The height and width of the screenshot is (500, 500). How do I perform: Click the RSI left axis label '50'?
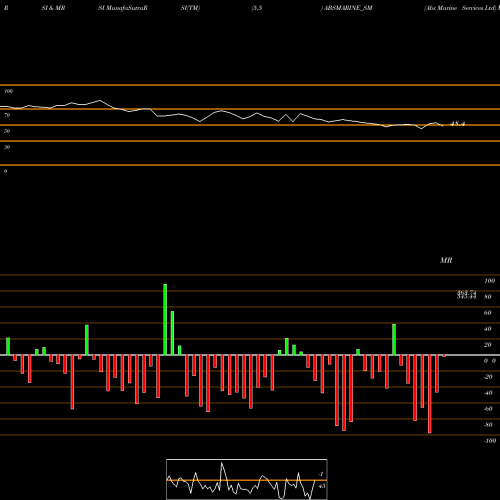(x=7, y=131)
